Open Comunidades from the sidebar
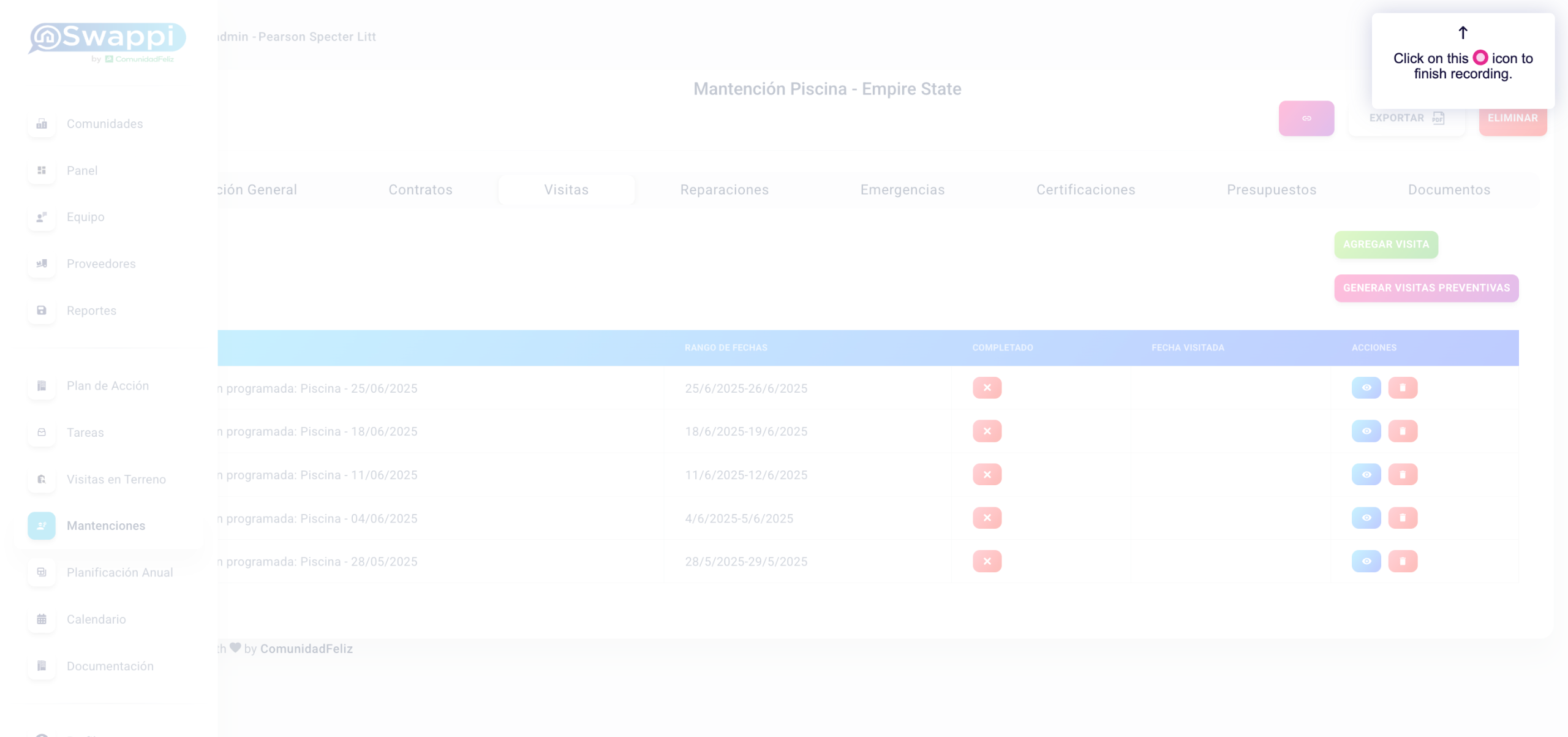 pyautogui.click(x=104, y=124)
